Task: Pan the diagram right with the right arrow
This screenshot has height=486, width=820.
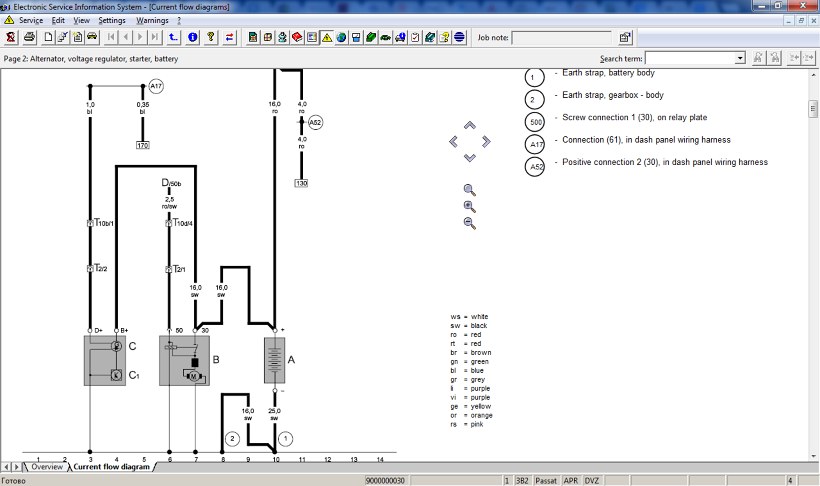Action: [x=486, y=141]
